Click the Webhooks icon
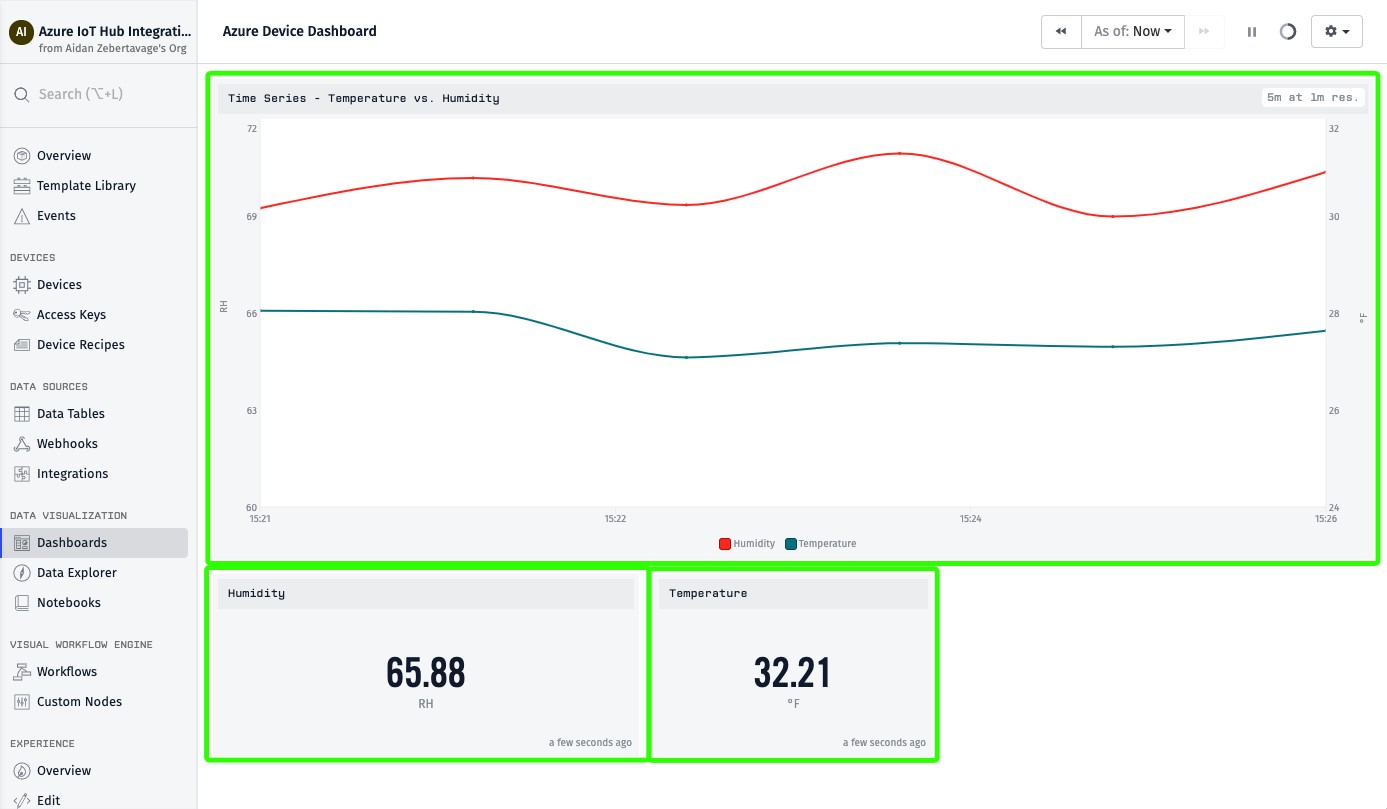 (22, 444)
